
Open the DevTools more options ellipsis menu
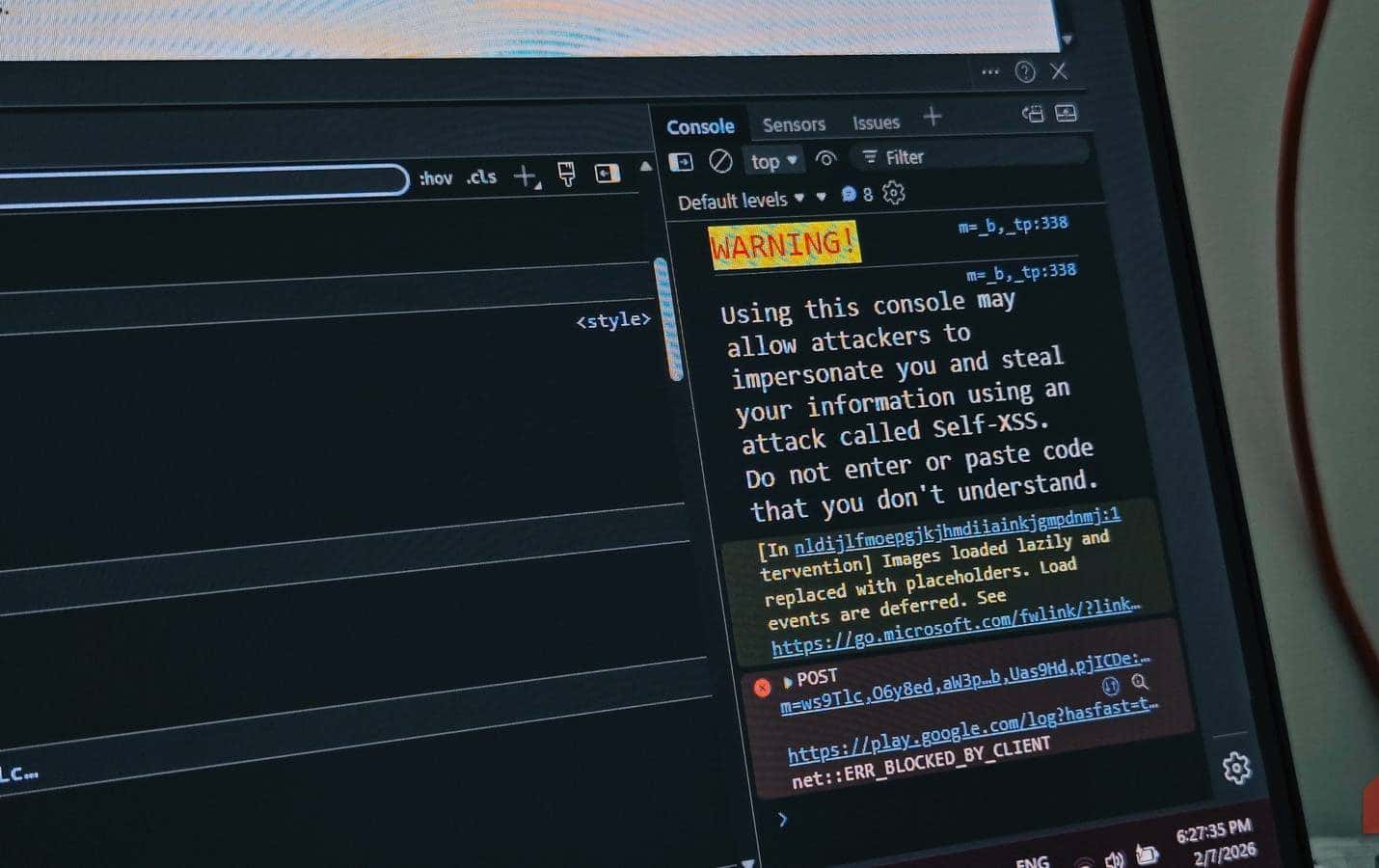[x=990, y=71]
